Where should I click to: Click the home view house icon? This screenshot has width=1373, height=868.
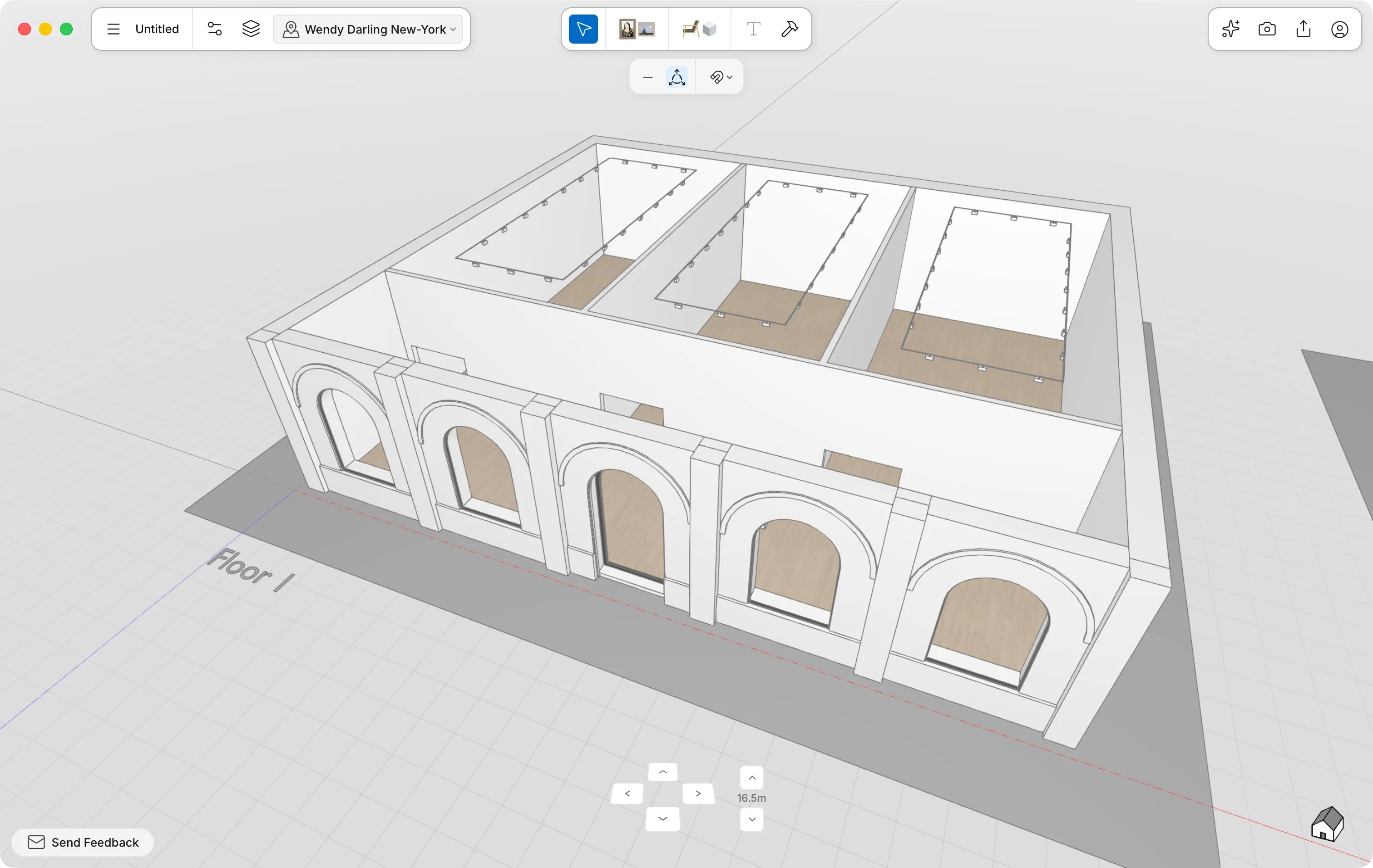[x=1328, y=824]
